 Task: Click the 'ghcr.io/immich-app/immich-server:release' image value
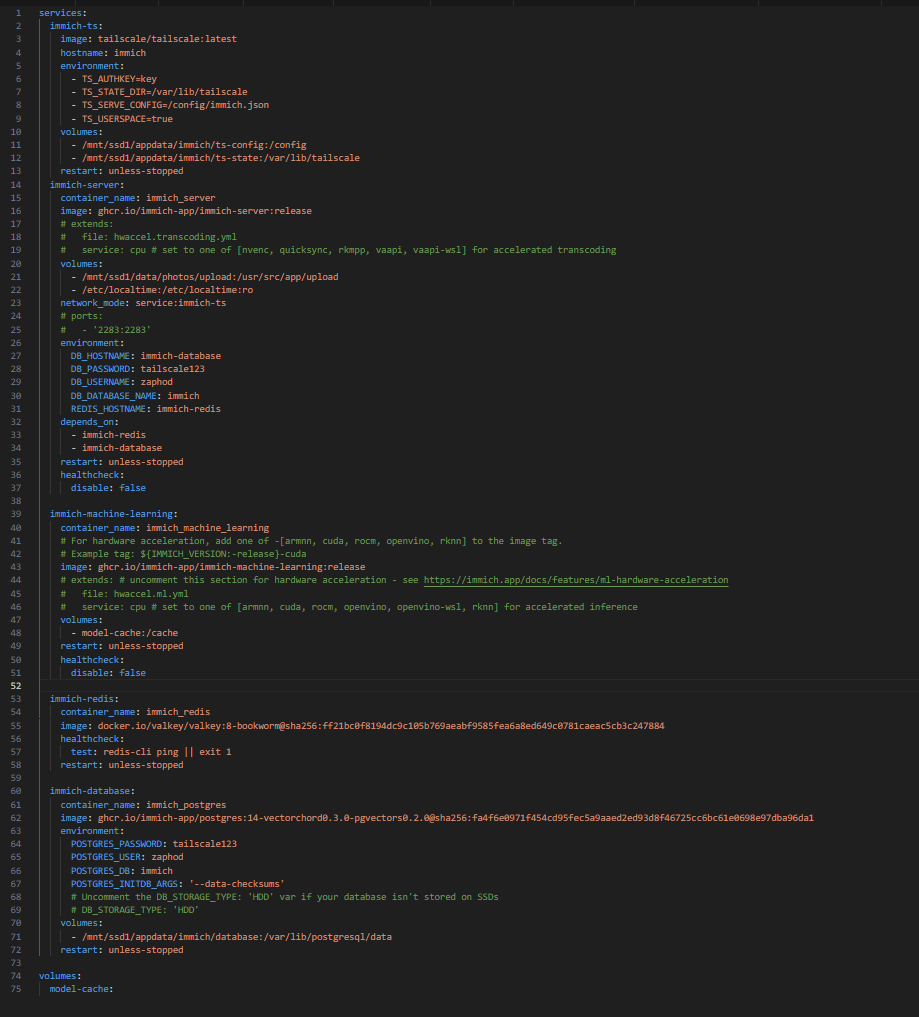[205, 211]
